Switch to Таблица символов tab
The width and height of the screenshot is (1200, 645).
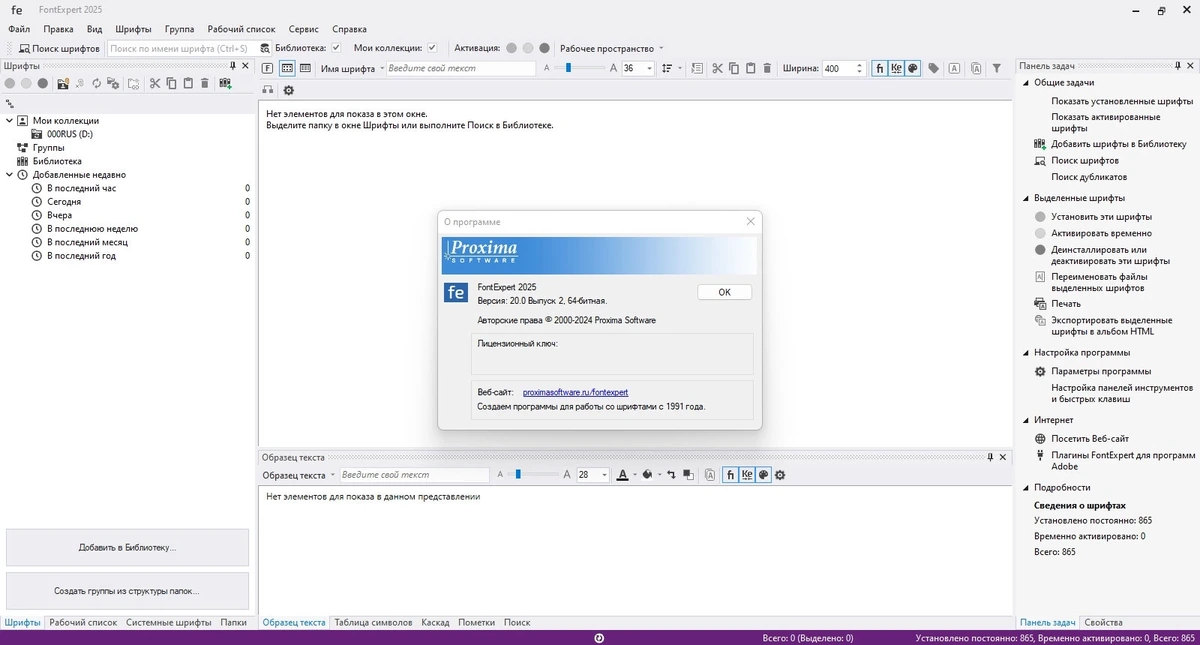click(x=373, y=622)
